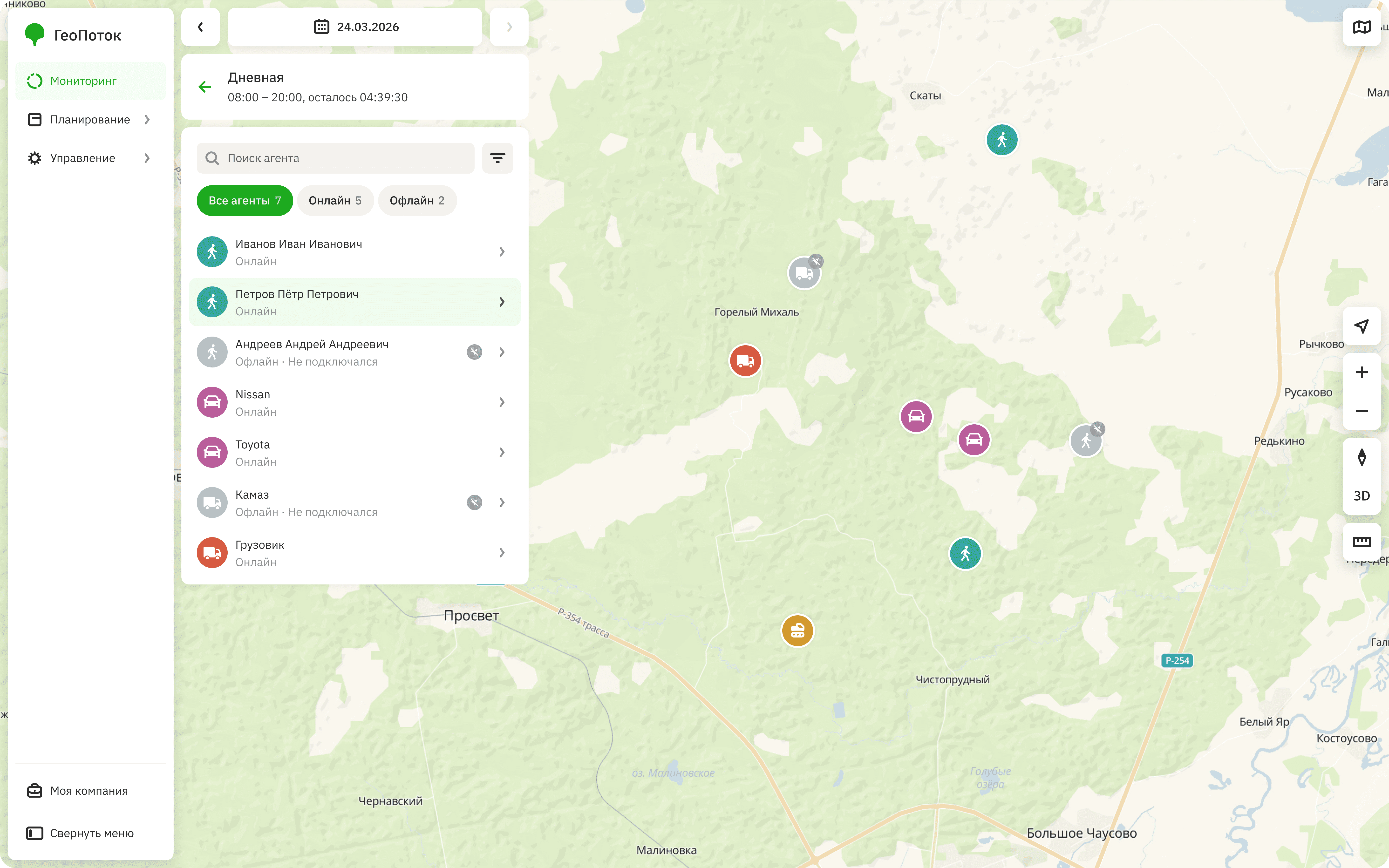Reset map orientation with compass
Viewport: 1389px width, 868px height.
(x=1362, y=458)
